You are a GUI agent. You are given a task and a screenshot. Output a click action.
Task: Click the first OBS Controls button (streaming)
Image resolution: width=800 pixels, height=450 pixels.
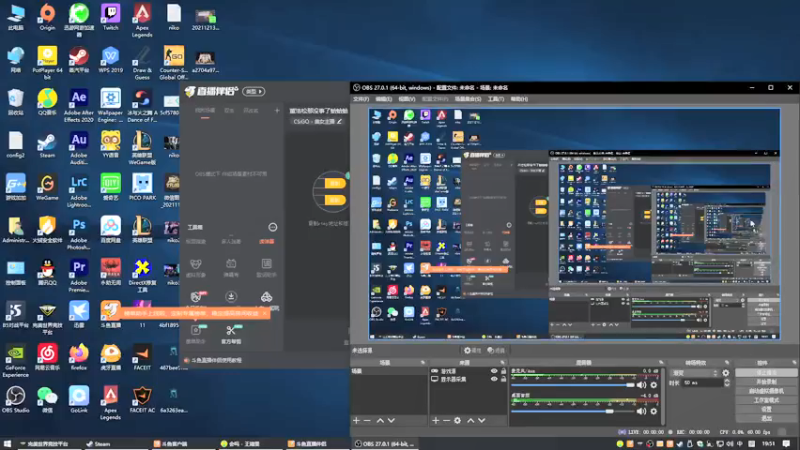766,373
